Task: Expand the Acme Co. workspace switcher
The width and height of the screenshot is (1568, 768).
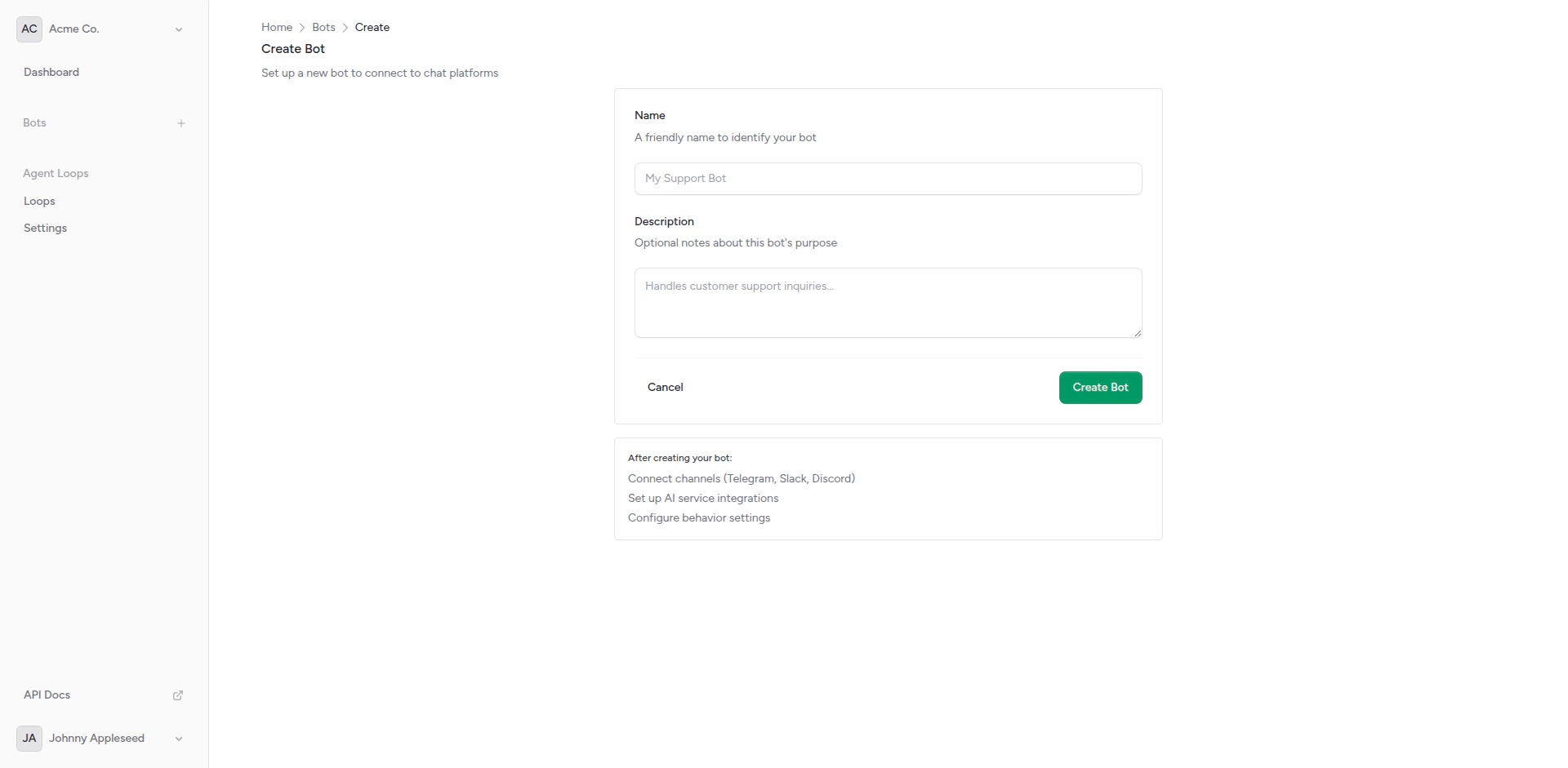Action: tap(179, 29)
